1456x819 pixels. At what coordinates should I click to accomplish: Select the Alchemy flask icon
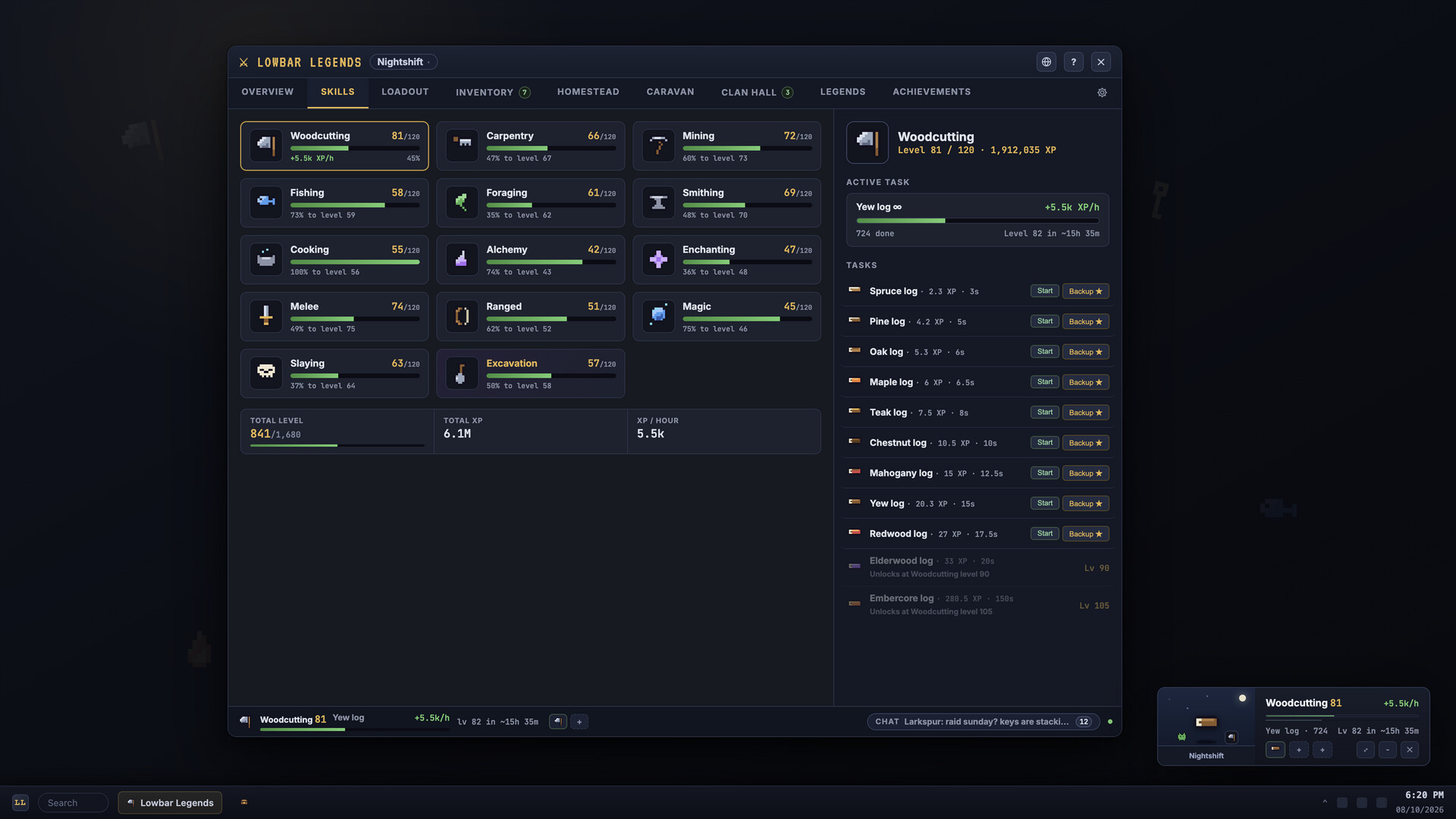462,259
